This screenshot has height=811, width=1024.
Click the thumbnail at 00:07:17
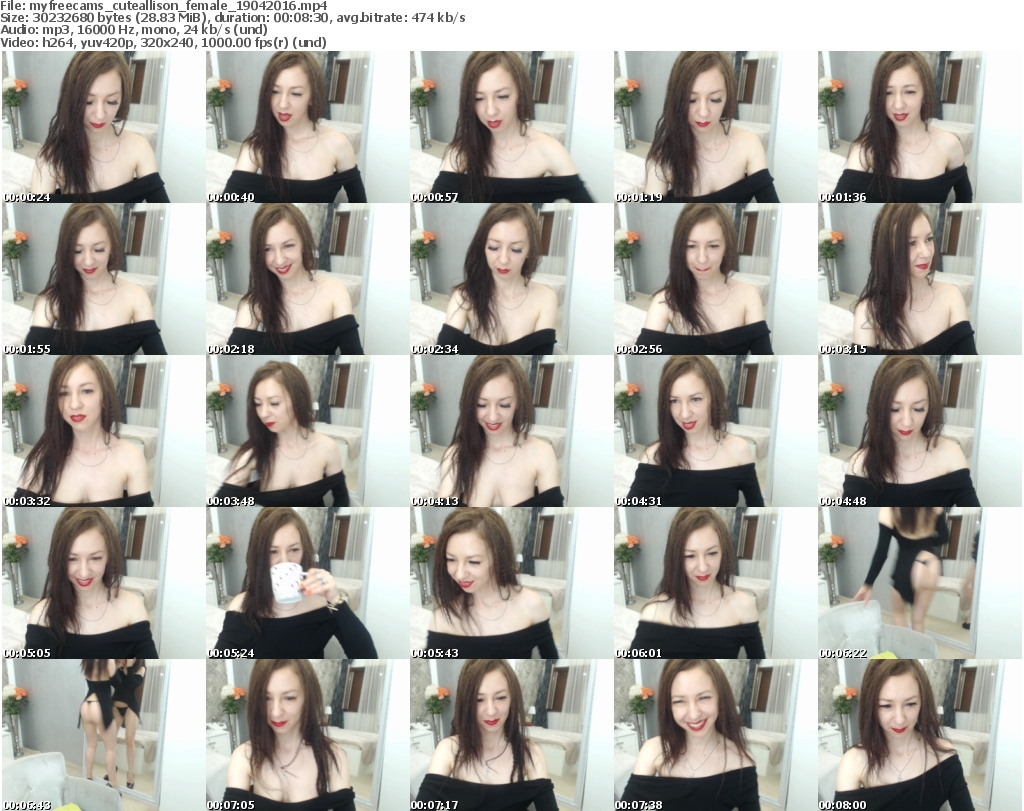click(x=511, y=735)
